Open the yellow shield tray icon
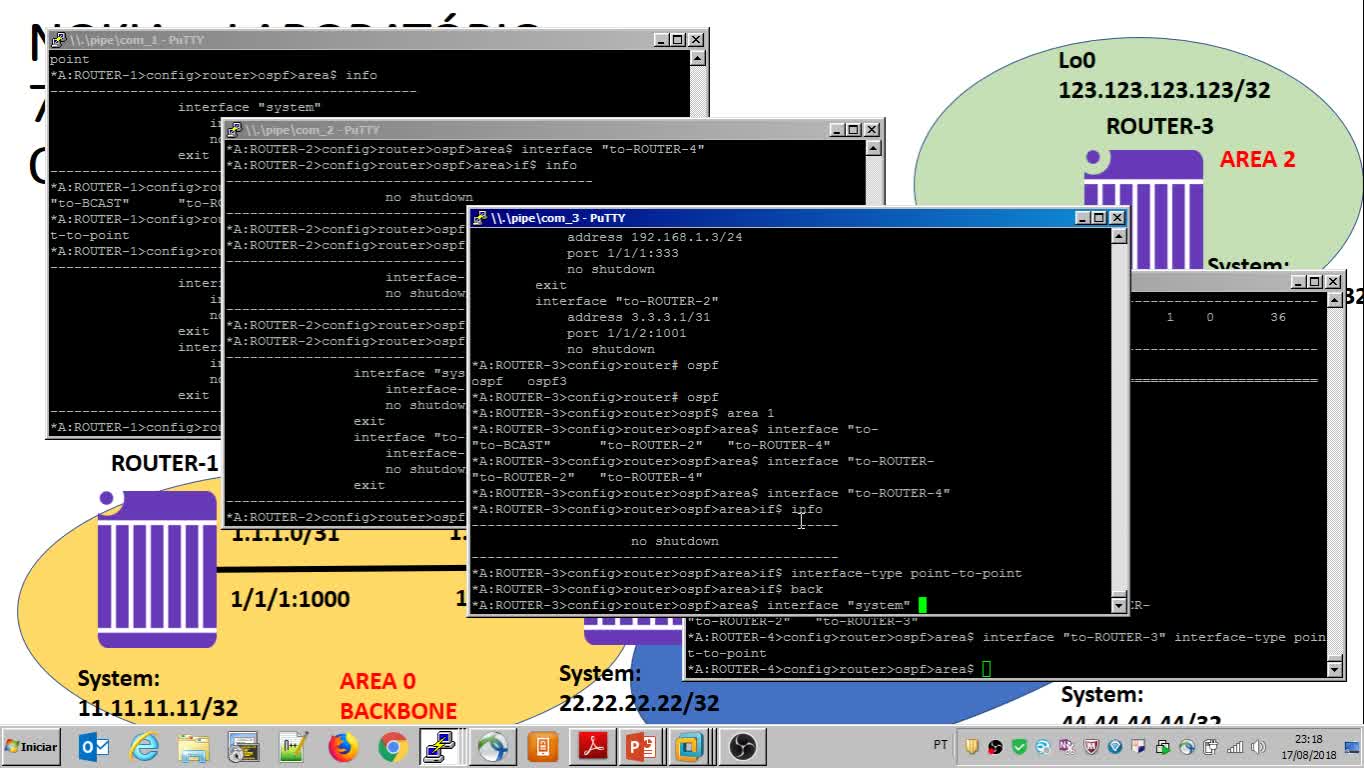 pyautogui.click(x=971, y=746)
